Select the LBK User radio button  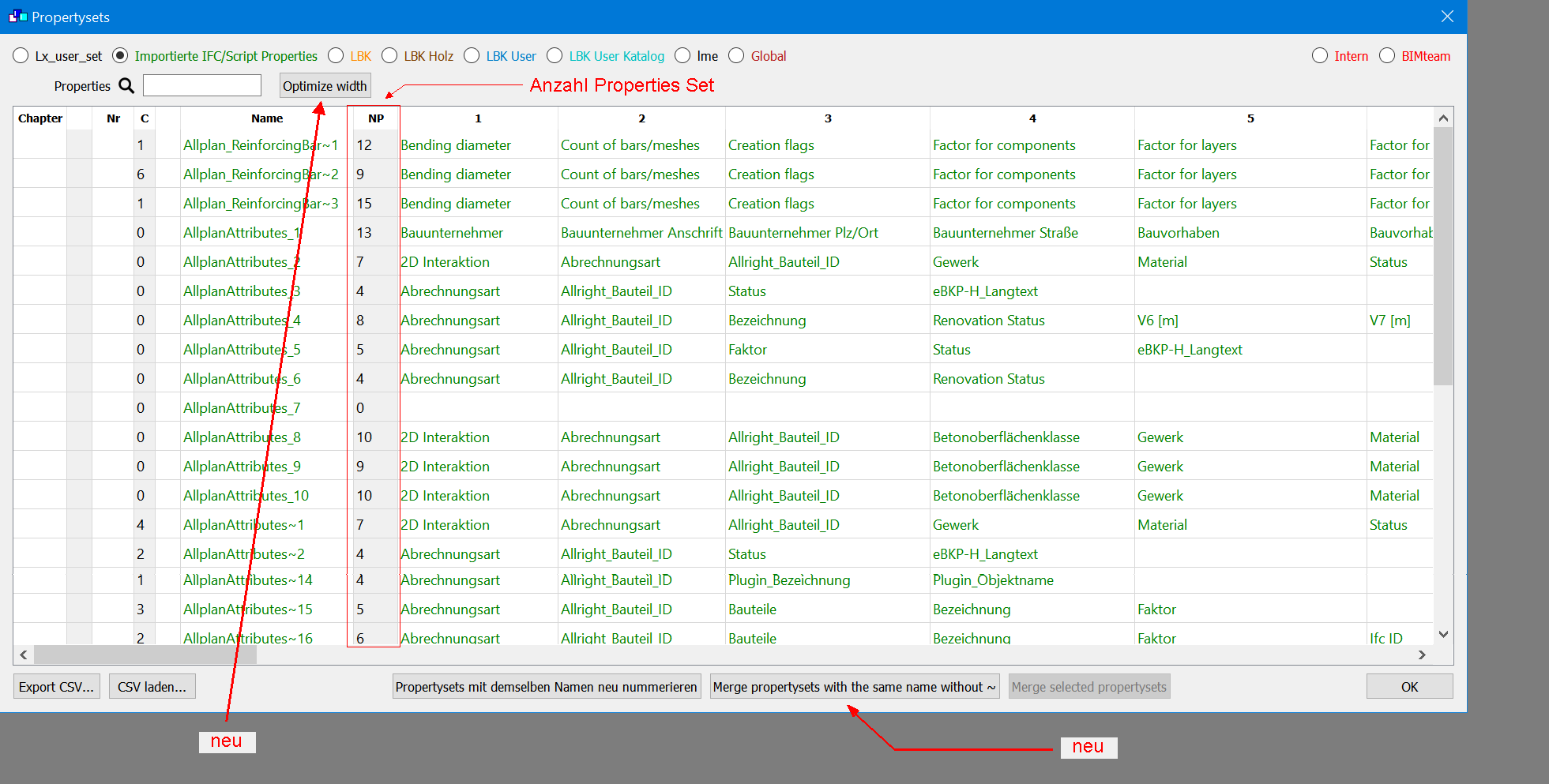coord(472,55)
